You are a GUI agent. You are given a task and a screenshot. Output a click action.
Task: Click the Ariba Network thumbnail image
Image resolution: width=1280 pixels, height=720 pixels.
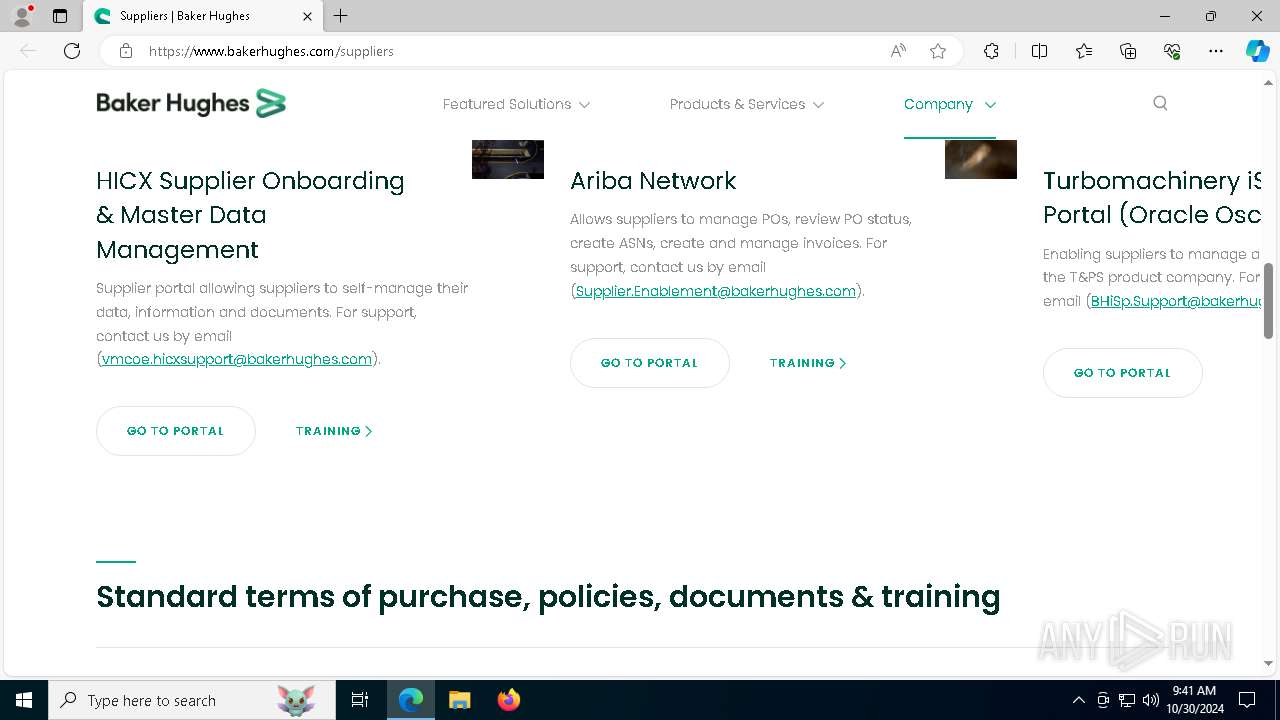click(x=981, y=159)
